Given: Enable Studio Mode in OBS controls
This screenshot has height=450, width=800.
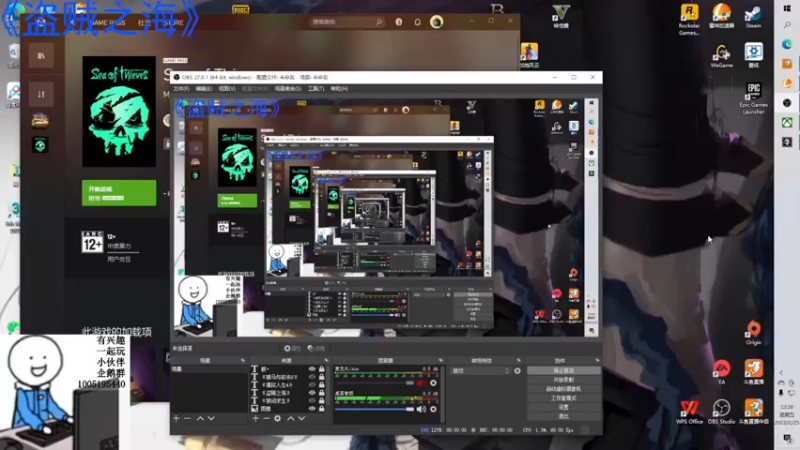Looking at the screenshot, I should tap(563, 398).
